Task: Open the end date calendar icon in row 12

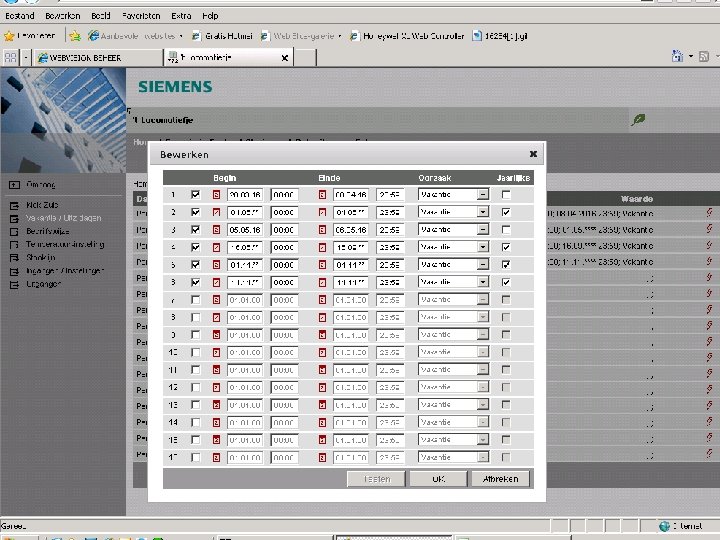Action: point(322,388)
